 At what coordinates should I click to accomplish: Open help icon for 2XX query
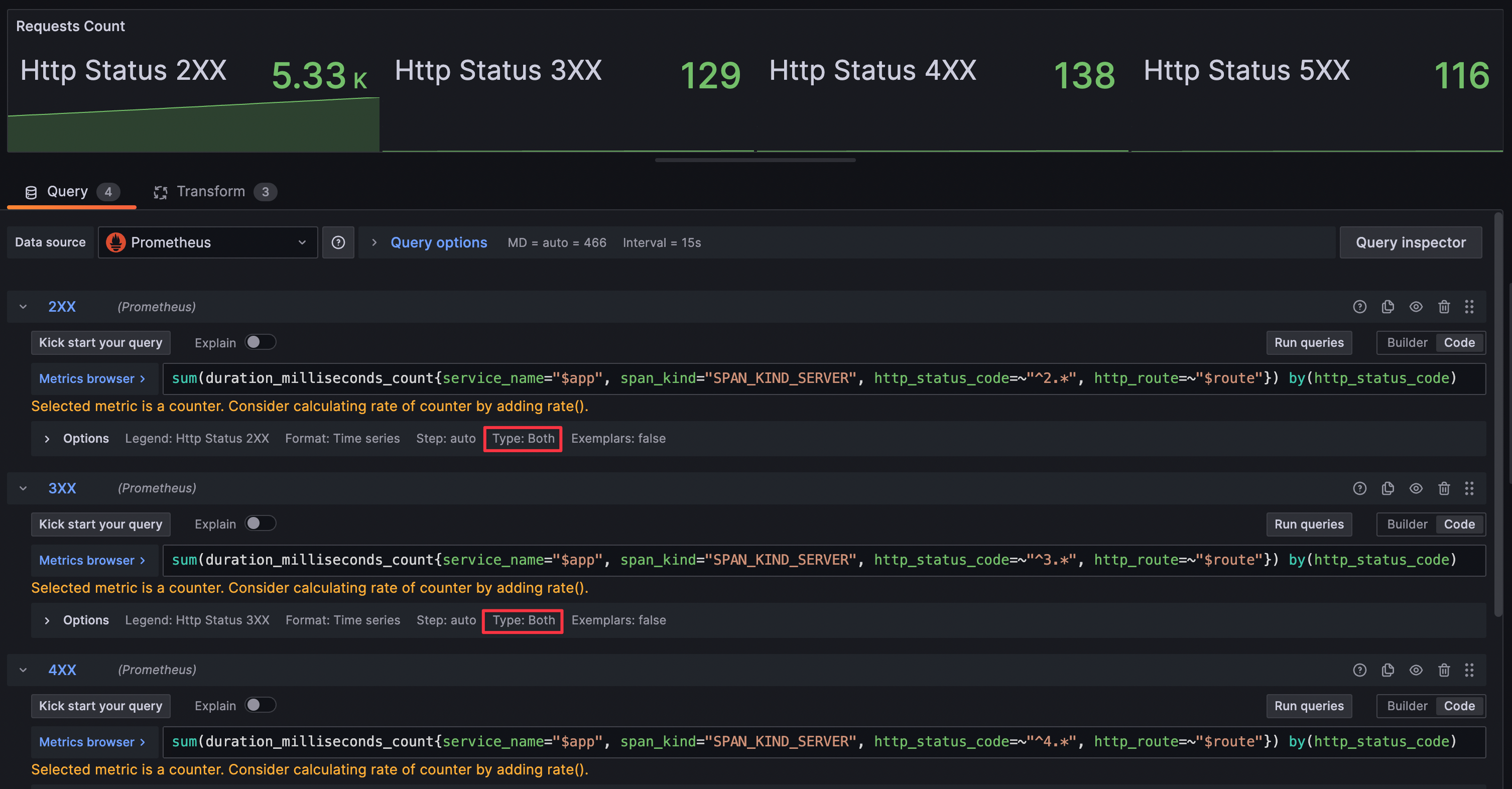point(1359,307)
